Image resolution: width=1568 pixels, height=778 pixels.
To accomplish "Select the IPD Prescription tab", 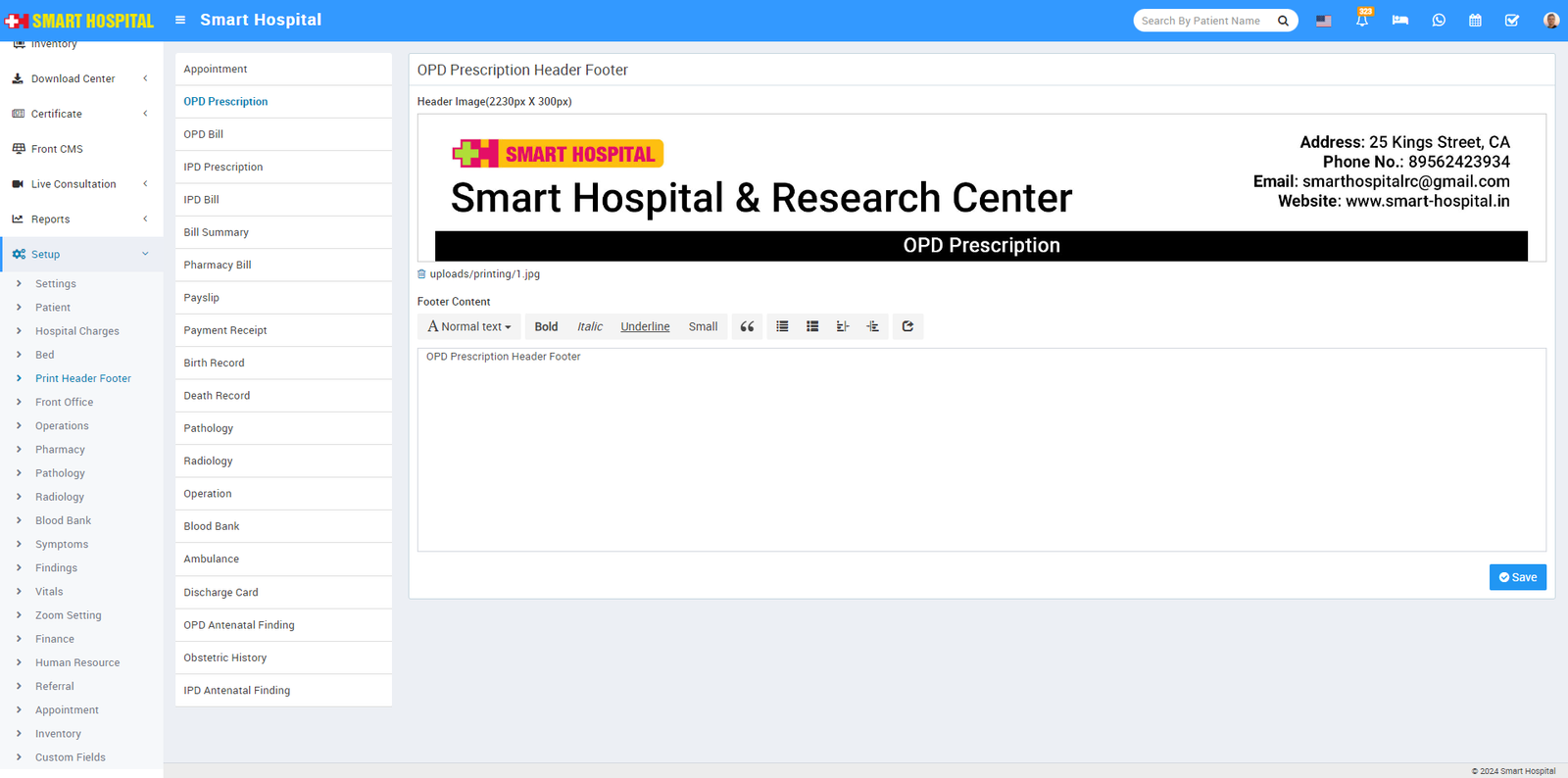I will [223, 168].
